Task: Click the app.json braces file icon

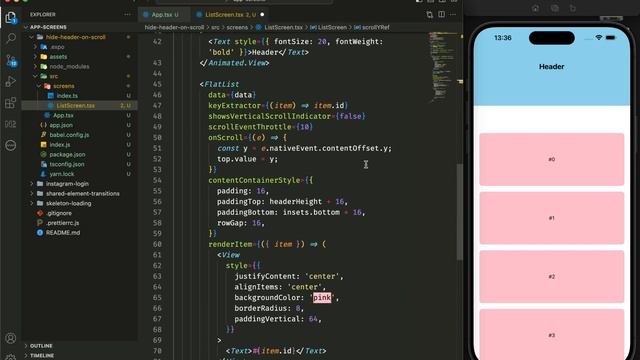Action: (43, 125)
